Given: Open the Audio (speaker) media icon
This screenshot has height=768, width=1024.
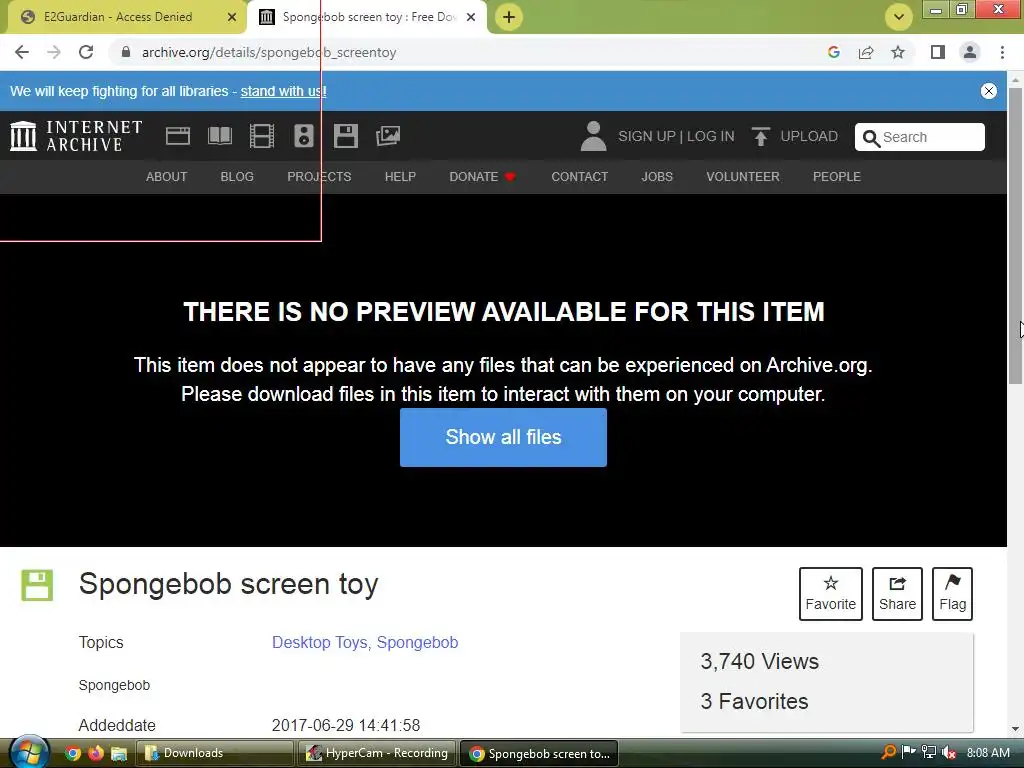Looking at the screenshot, I should [304, 136].
